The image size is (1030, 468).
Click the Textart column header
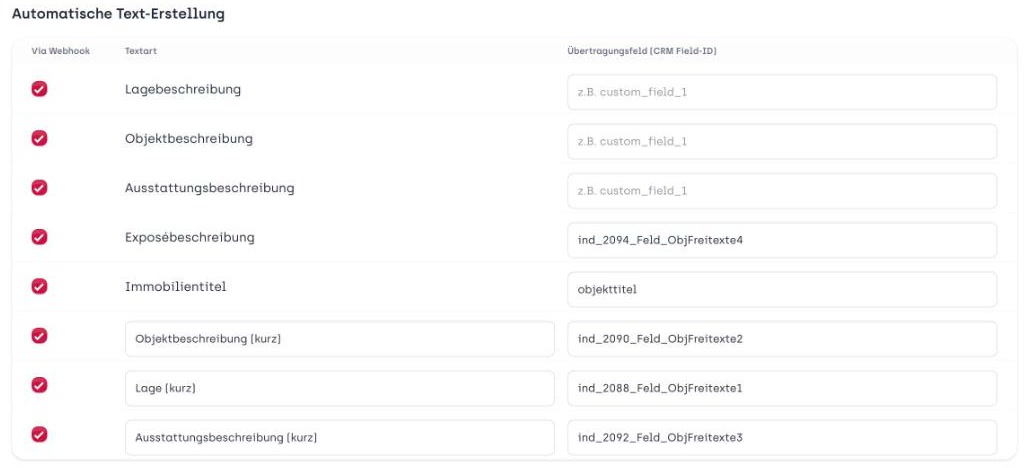[x=141, y=51]
